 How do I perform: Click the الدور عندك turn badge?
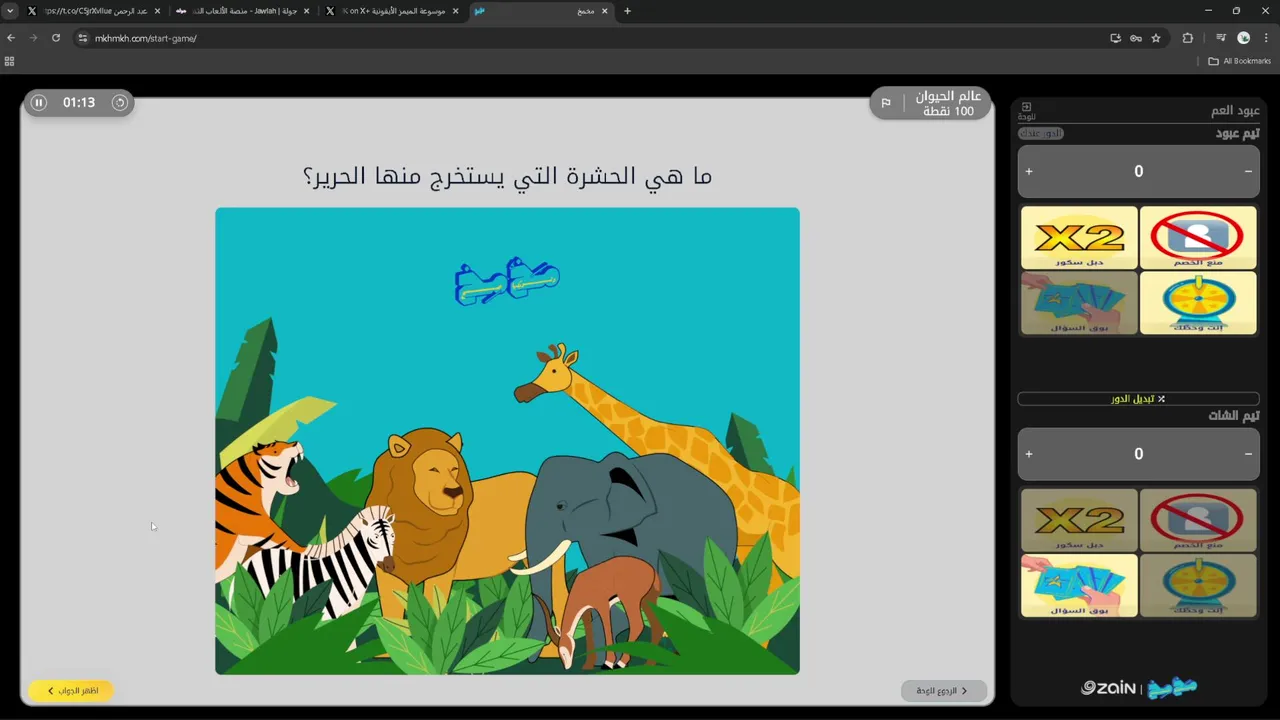point(1041,133)
